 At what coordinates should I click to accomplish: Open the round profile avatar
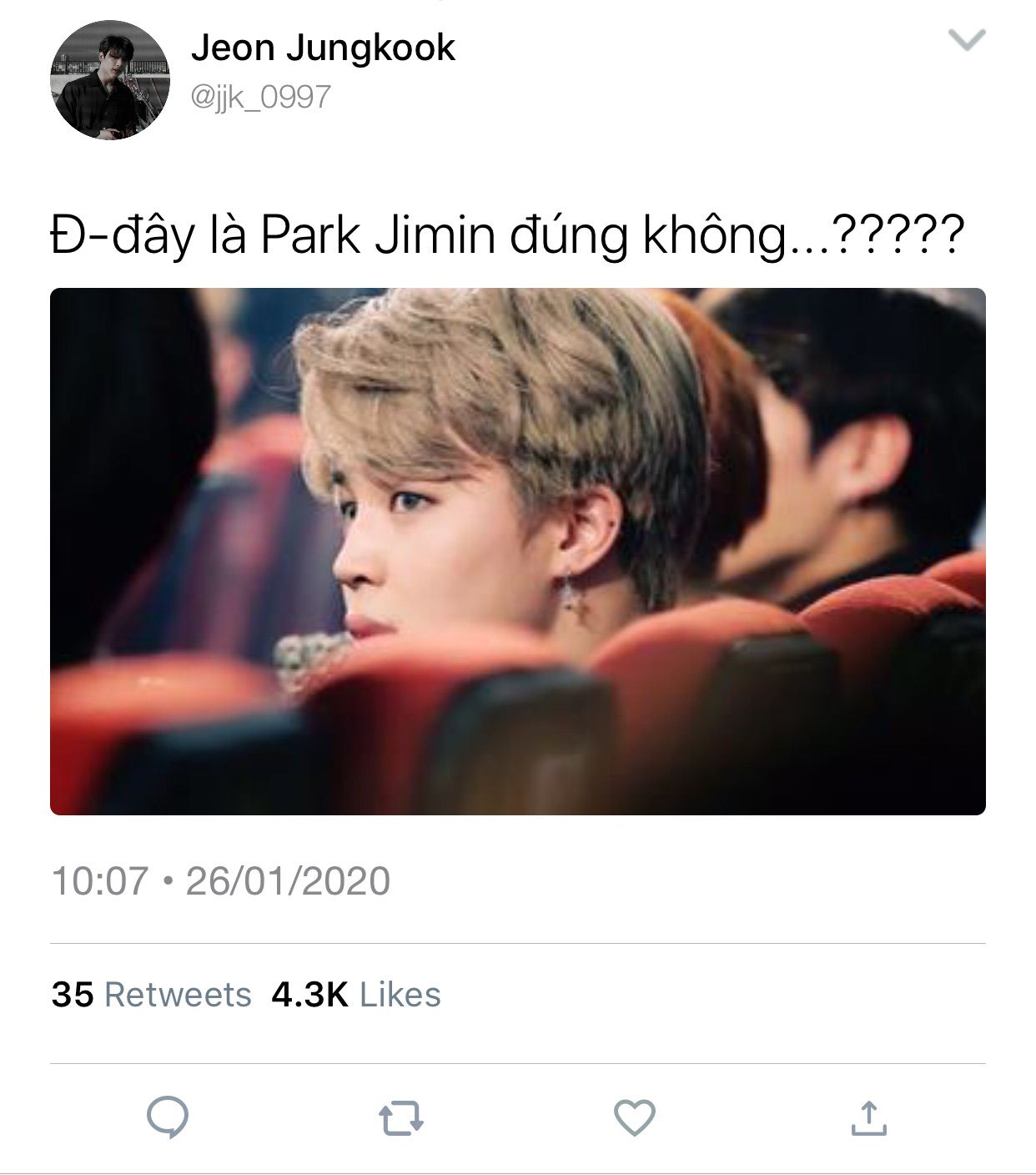[110, 79]
